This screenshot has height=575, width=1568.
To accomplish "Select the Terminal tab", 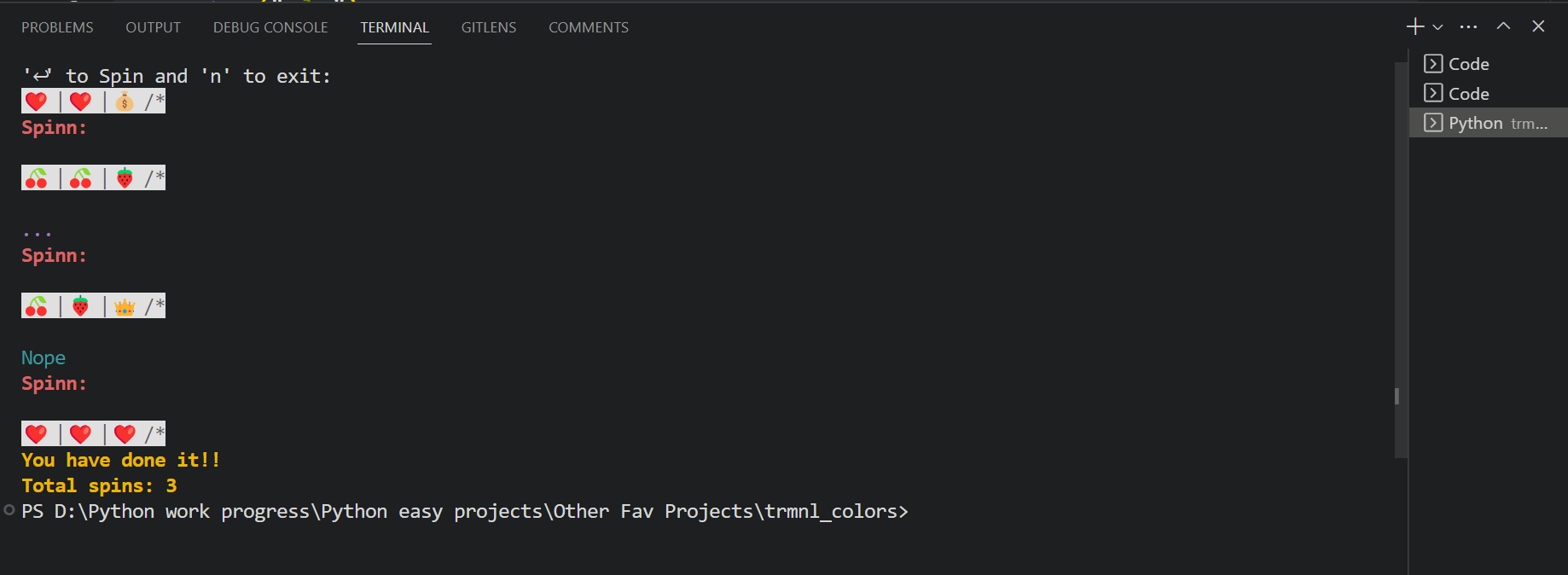I will (x=394, y=27).
